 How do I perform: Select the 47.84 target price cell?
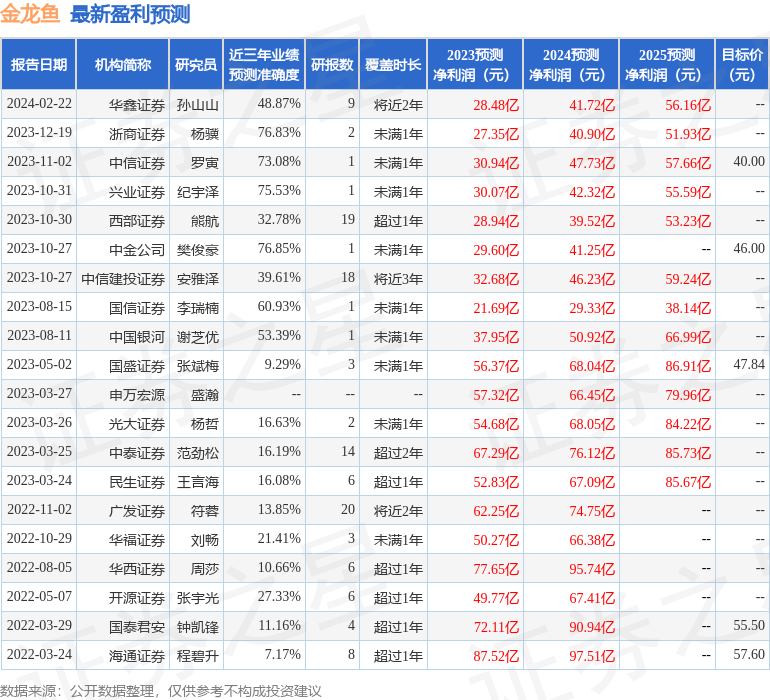tap(748, 366)
